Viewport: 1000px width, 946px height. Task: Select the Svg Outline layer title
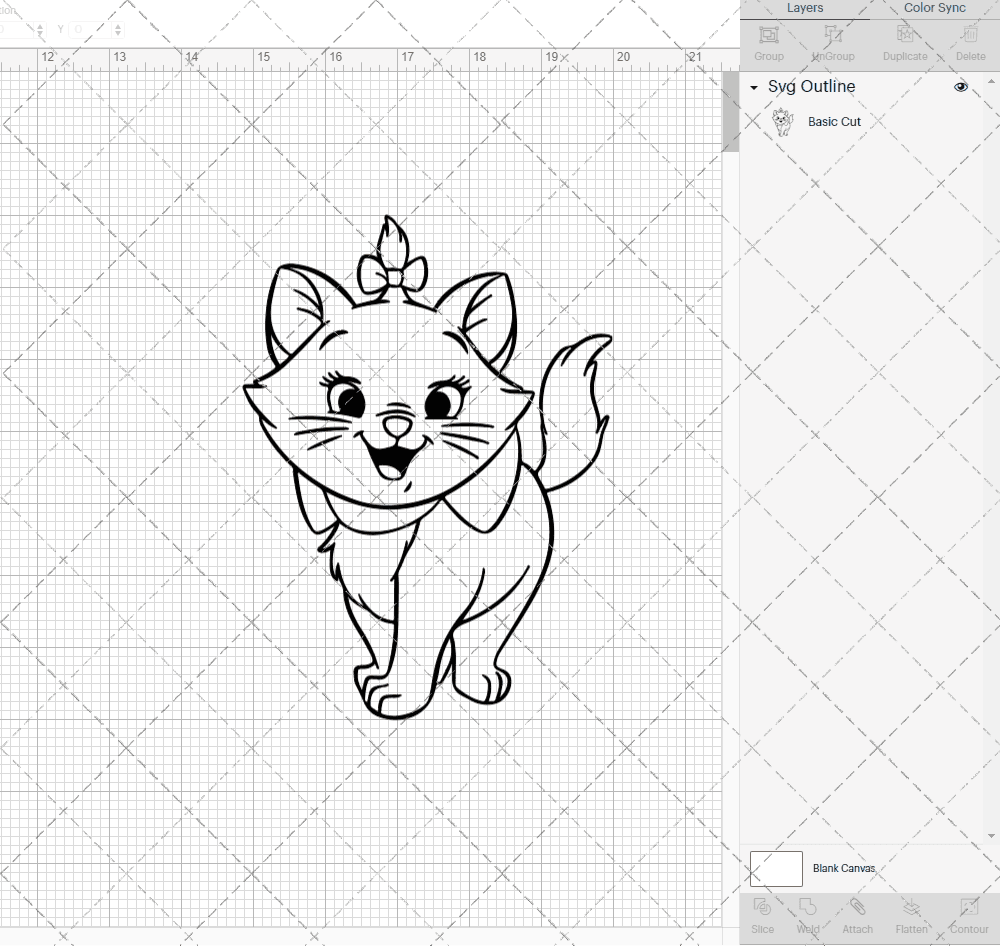[x=811, y=87]
